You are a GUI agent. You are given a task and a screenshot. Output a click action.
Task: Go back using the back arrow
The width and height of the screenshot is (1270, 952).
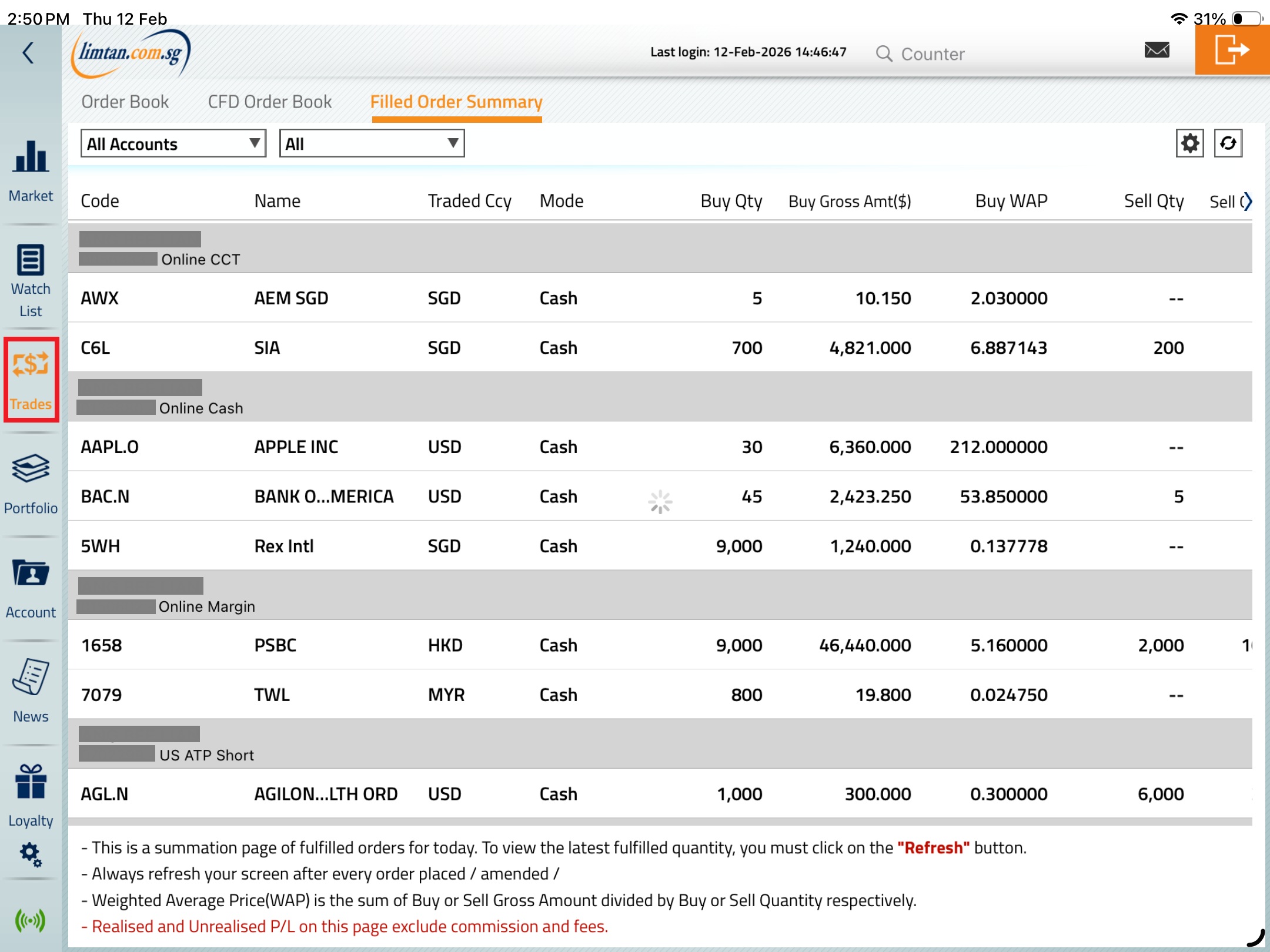[x=28, y=53]
